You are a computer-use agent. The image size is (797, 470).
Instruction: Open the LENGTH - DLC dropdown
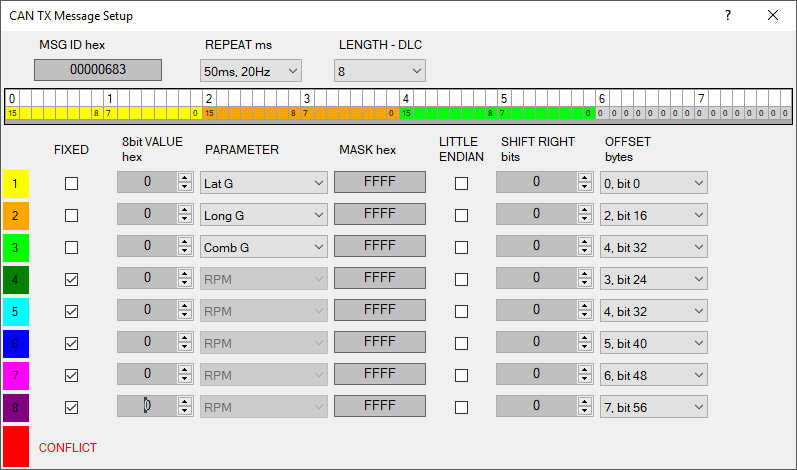coord(380,71)
